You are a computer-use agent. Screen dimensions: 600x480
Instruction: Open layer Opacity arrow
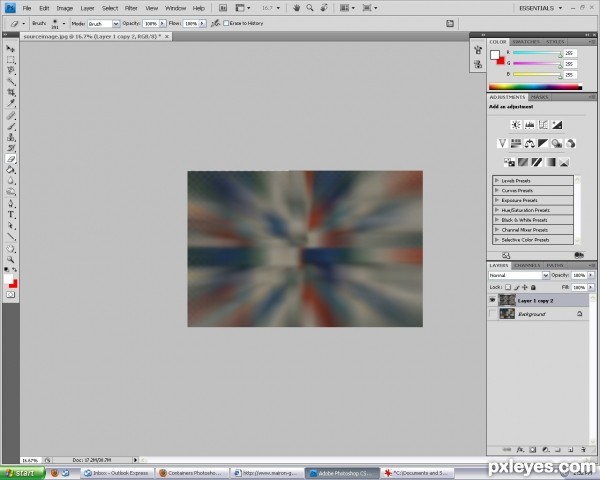(591, 275)
